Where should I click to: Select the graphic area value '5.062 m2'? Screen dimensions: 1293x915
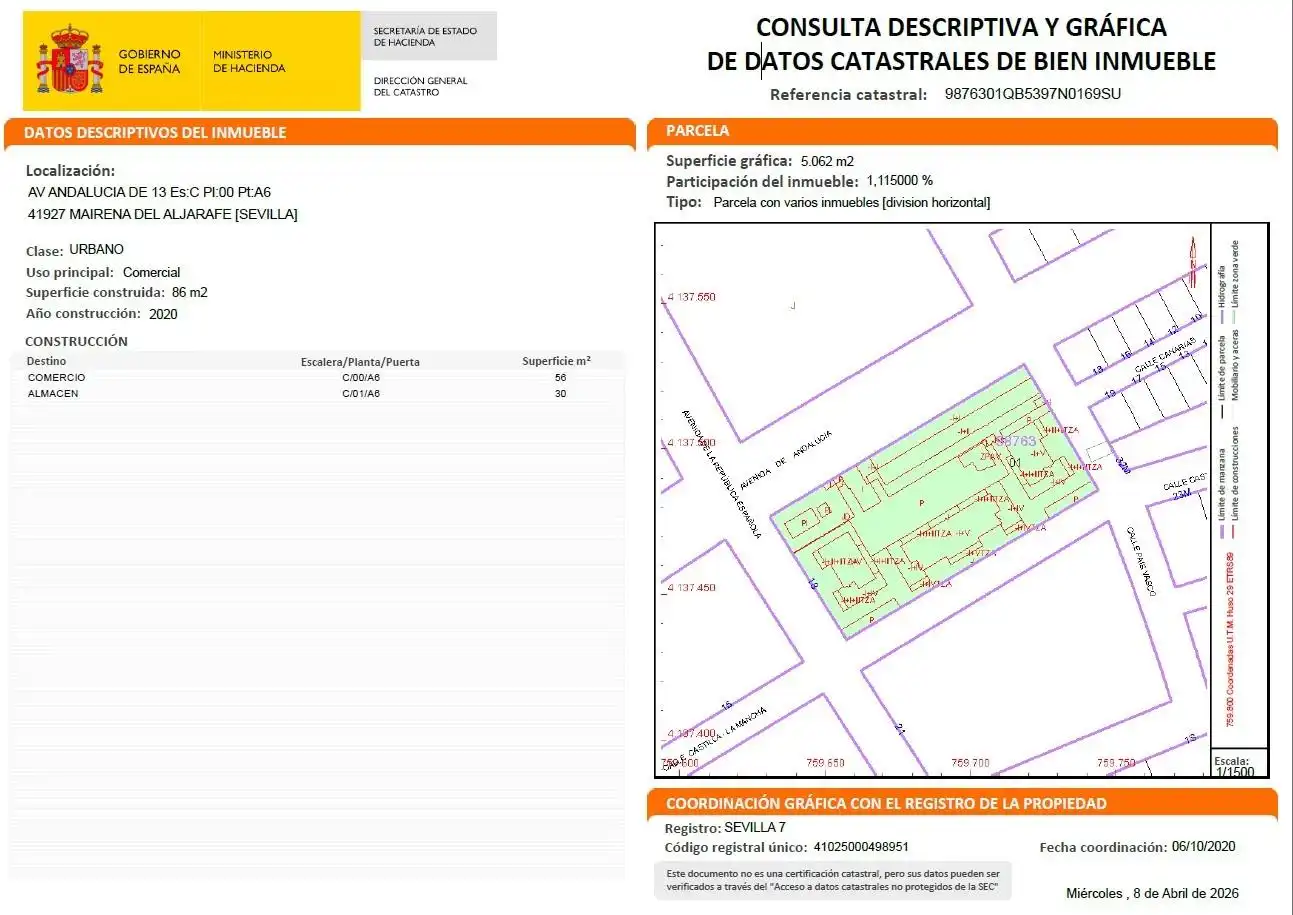coord(826,161)
